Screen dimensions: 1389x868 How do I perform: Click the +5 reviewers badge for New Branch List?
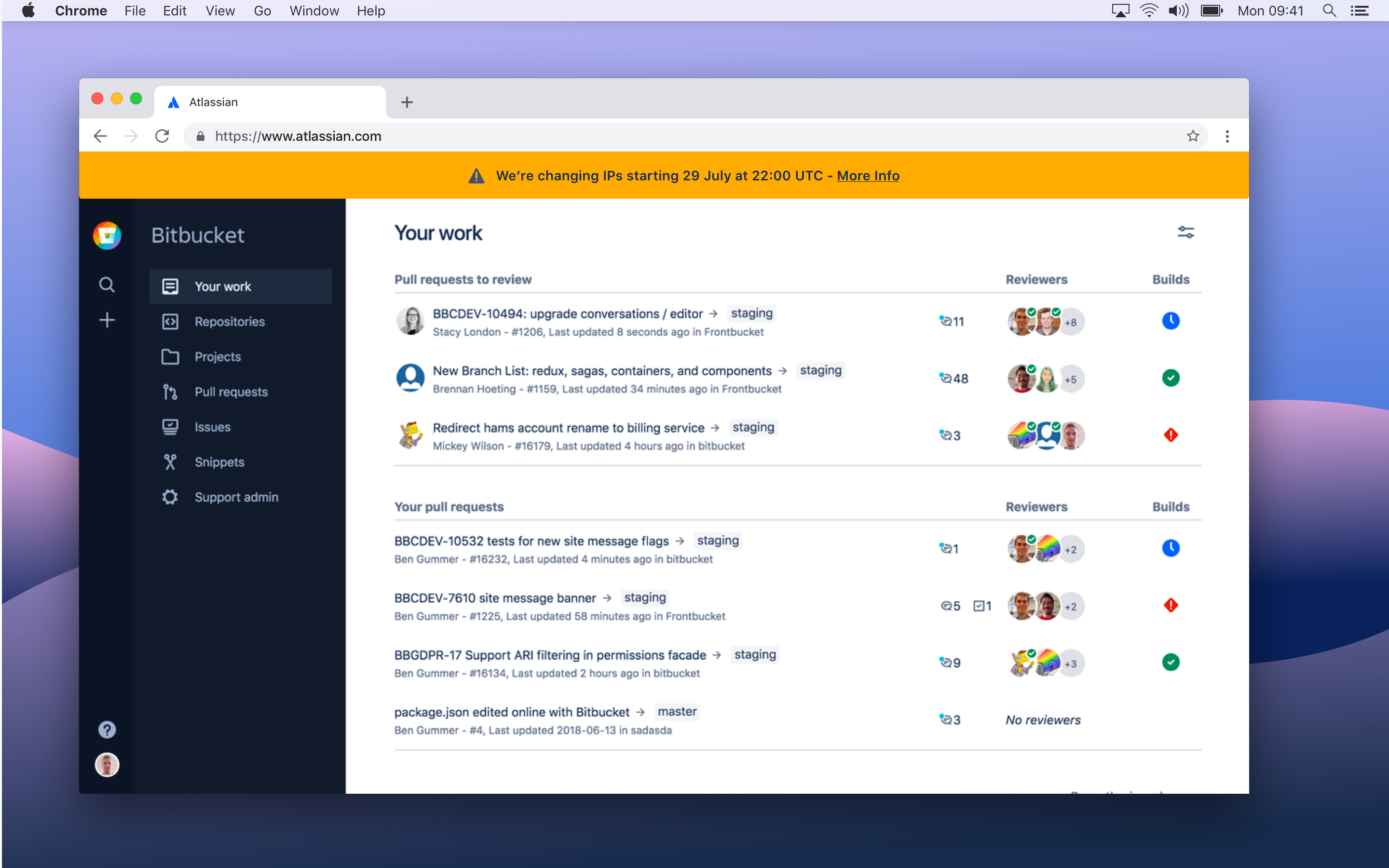[x=1071, y=380]
